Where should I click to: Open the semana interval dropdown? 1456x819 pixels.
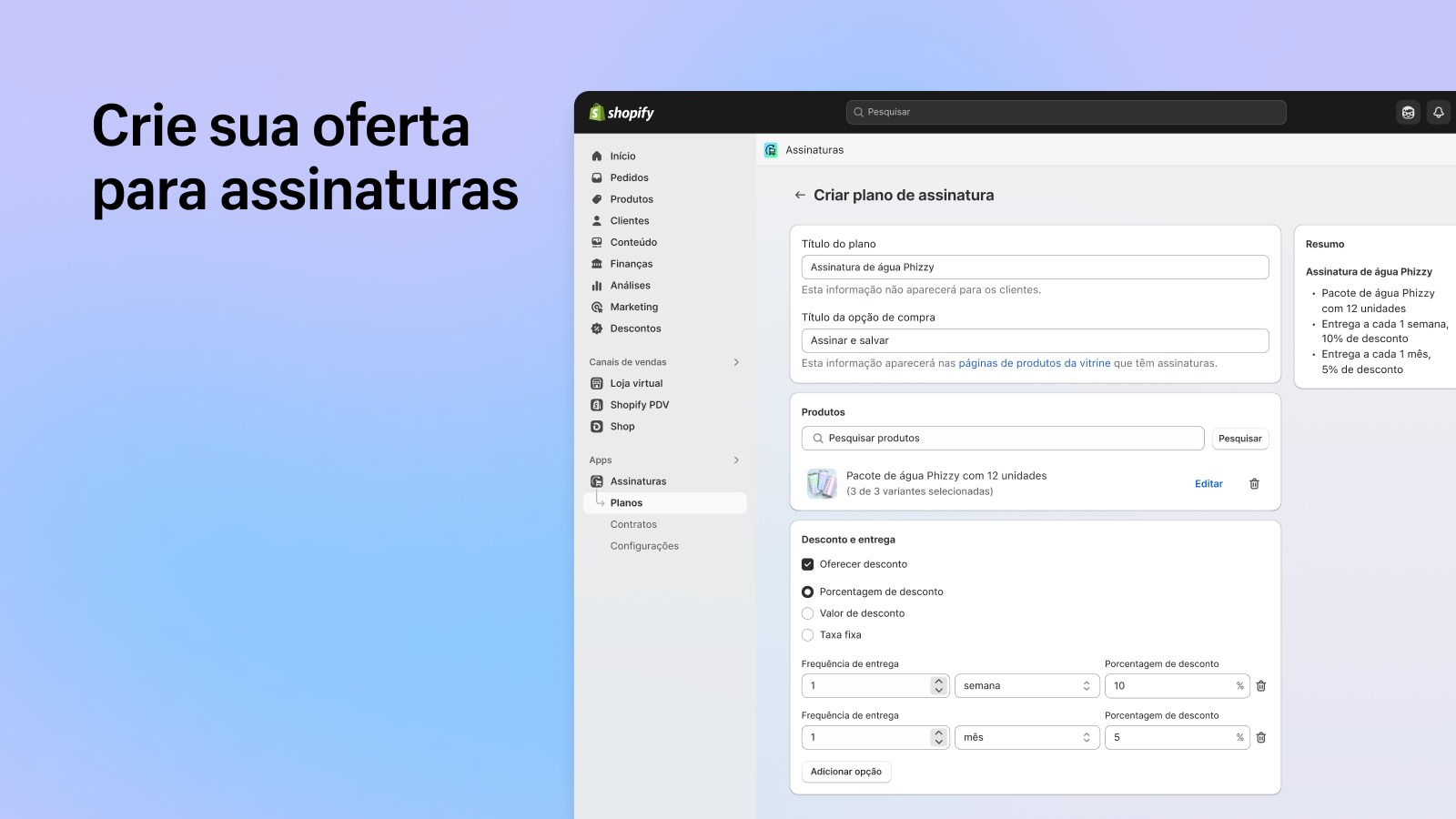coord(1026,686)
